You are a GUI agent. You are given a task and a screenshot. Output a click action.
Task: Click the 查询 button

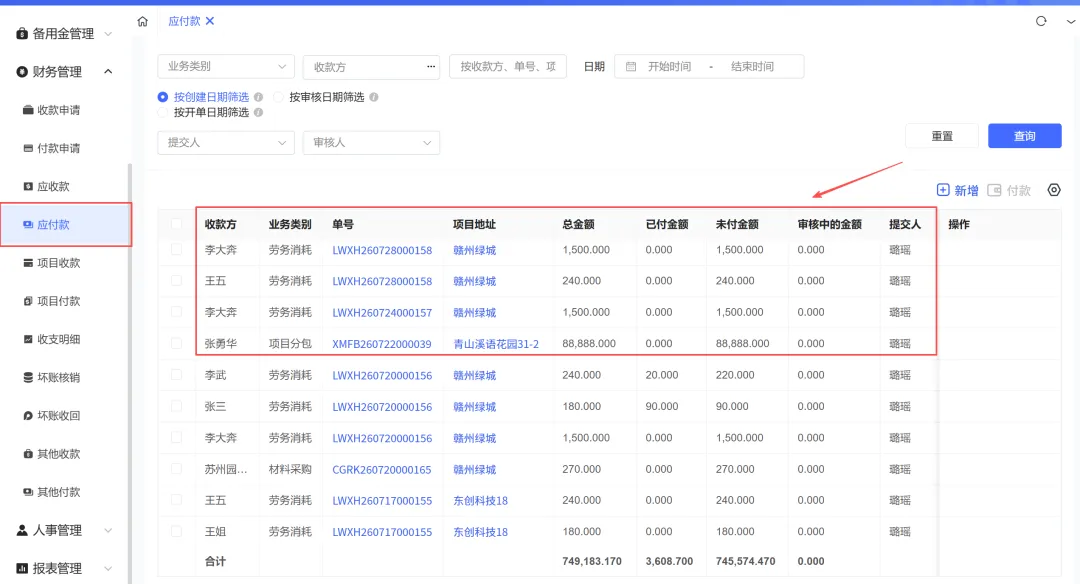click(x=1024, y=136)
